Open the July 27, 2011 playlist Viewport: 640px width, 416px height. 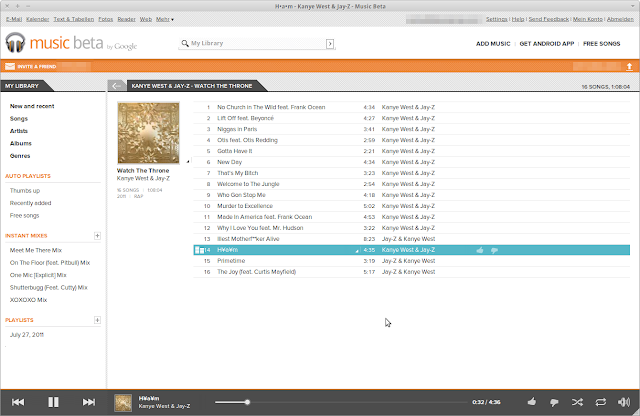(27, 335)
